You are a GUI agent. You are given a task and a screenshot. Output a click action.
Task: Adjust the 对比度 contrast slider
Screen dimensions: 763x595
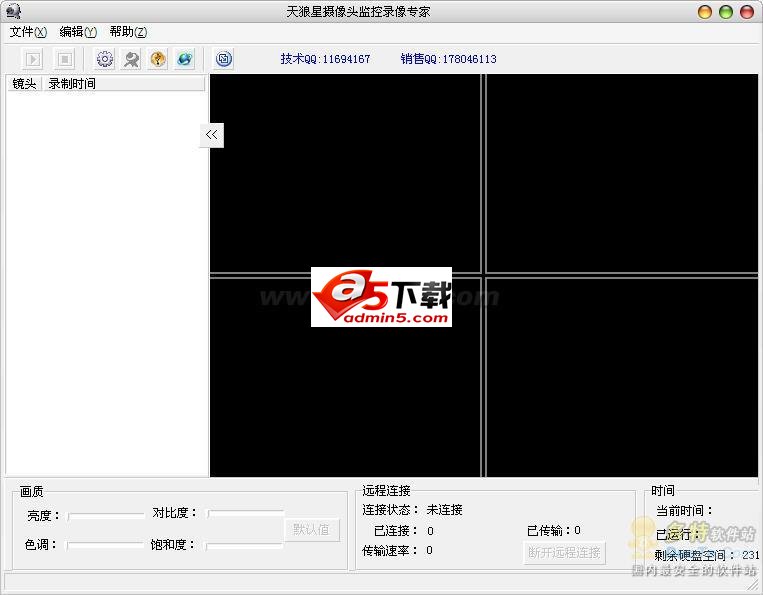point(246,514)
